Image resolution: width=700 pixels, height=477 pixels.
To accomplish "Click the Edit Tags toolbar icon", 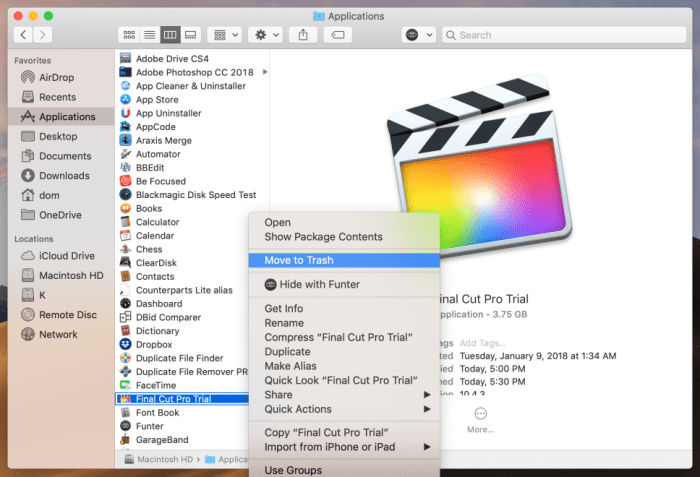I will (338, 34).
